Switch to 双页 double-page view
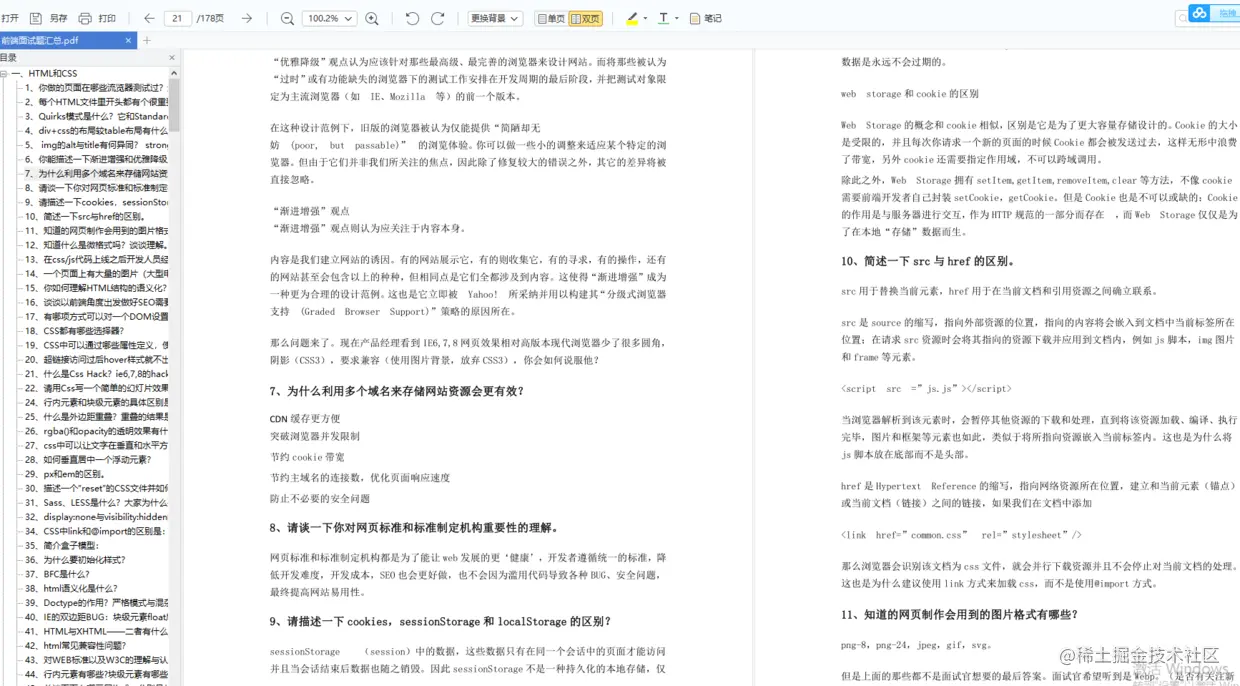 (x=586, y=18)
